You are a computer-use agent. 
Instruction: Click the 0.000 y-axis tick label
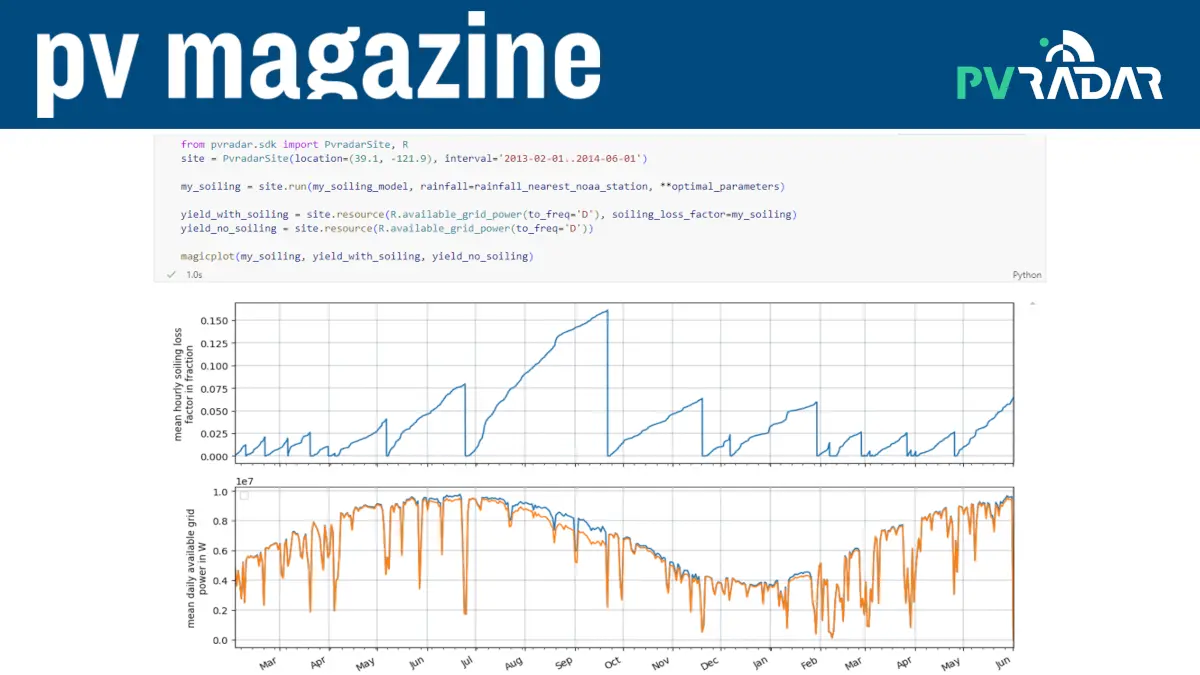pyautogui.click(x=215, y=457)
